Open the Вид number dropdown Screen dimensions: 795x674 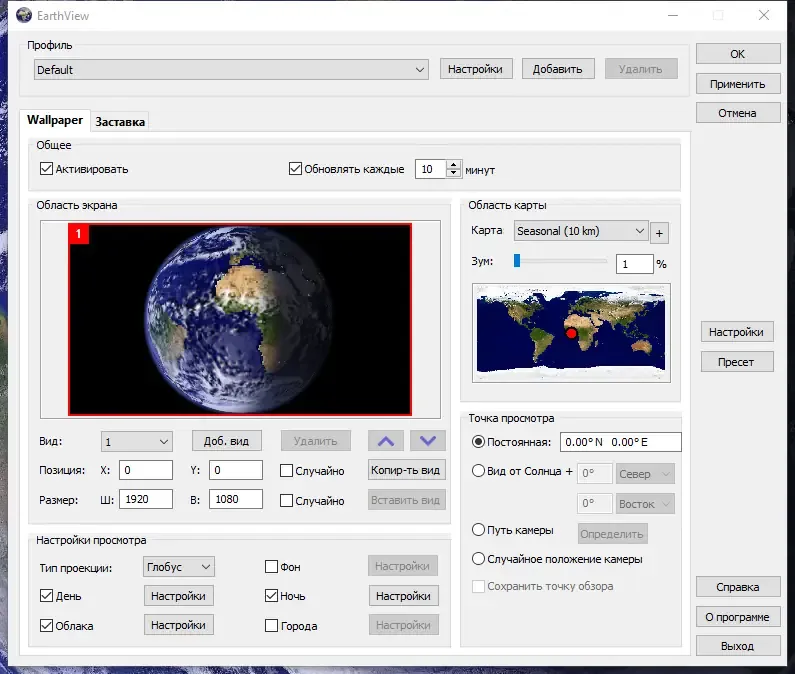(x=136, y=441)
